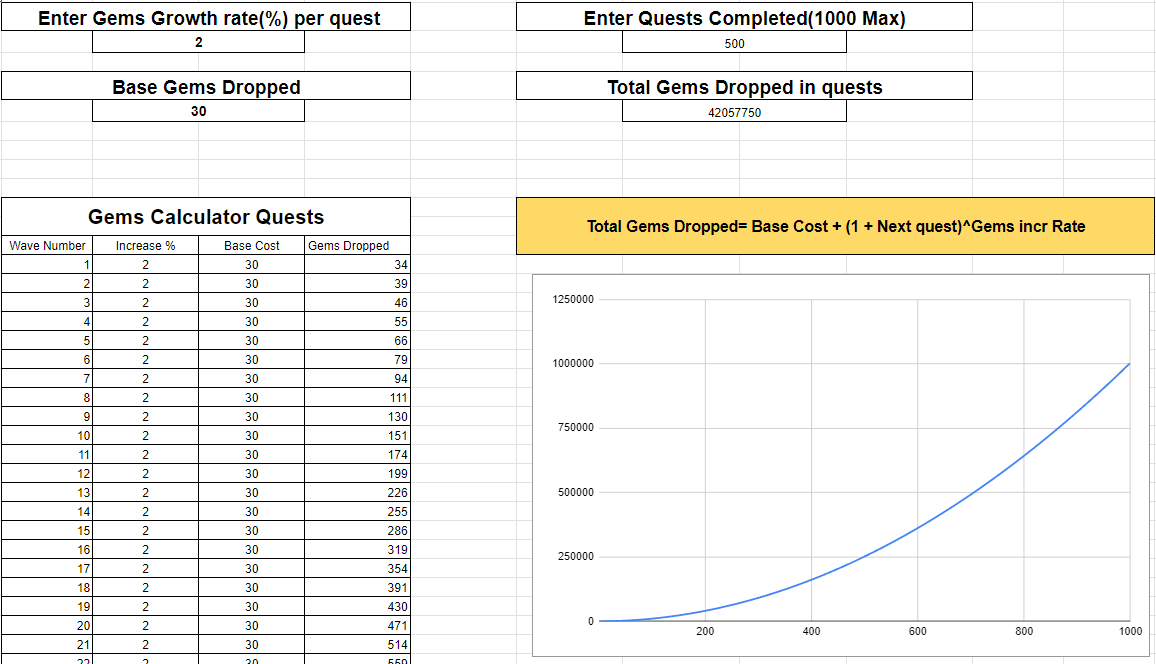This screenshot has height=664, width=1156.
Task: Select the Base Cost column header
Action: click(x=250, y=245)
